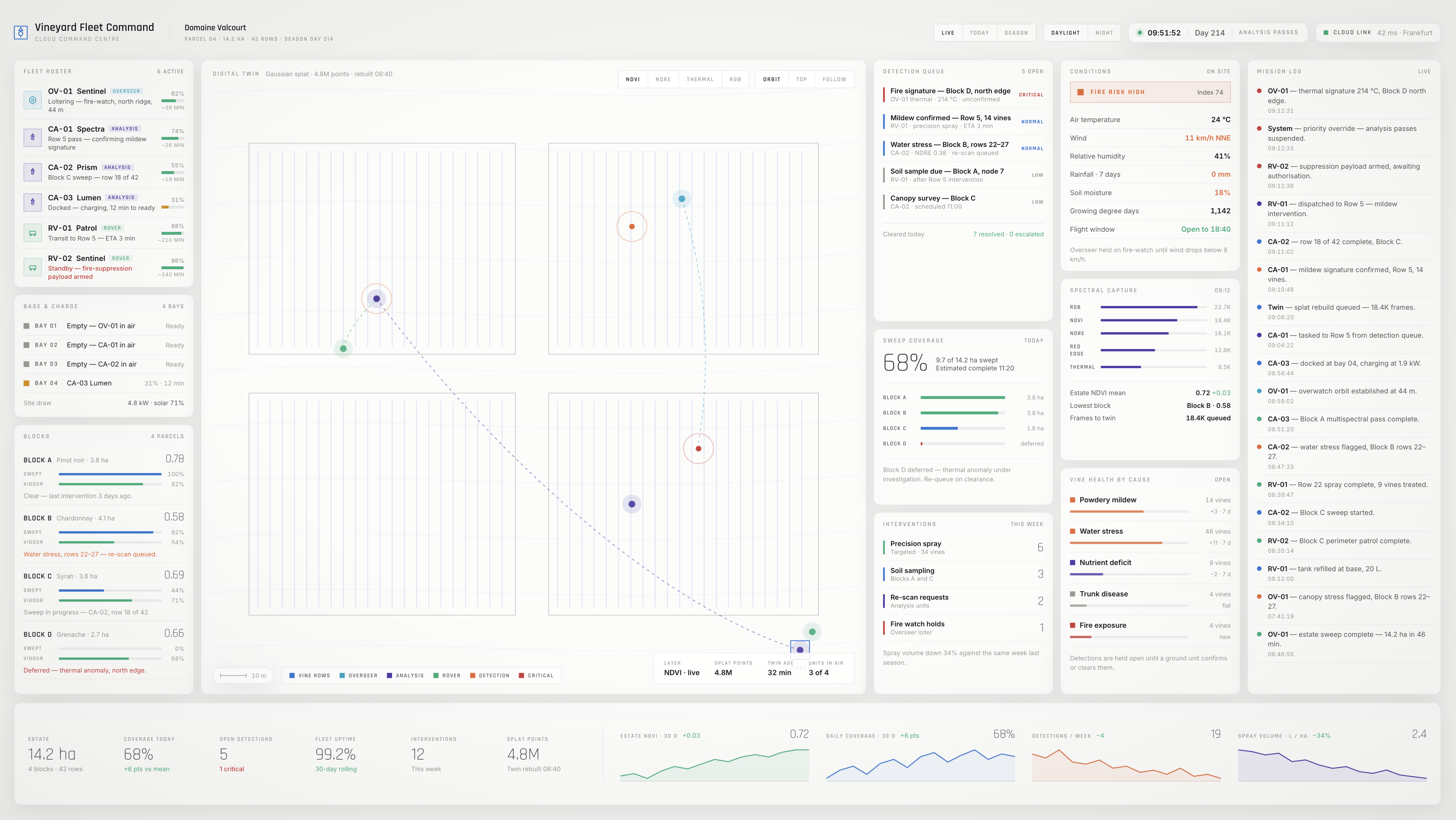This screenshot has height=820, width=1456.
Task: Click the purple analysis marker in lower-right block
Action: pos(632,504)
